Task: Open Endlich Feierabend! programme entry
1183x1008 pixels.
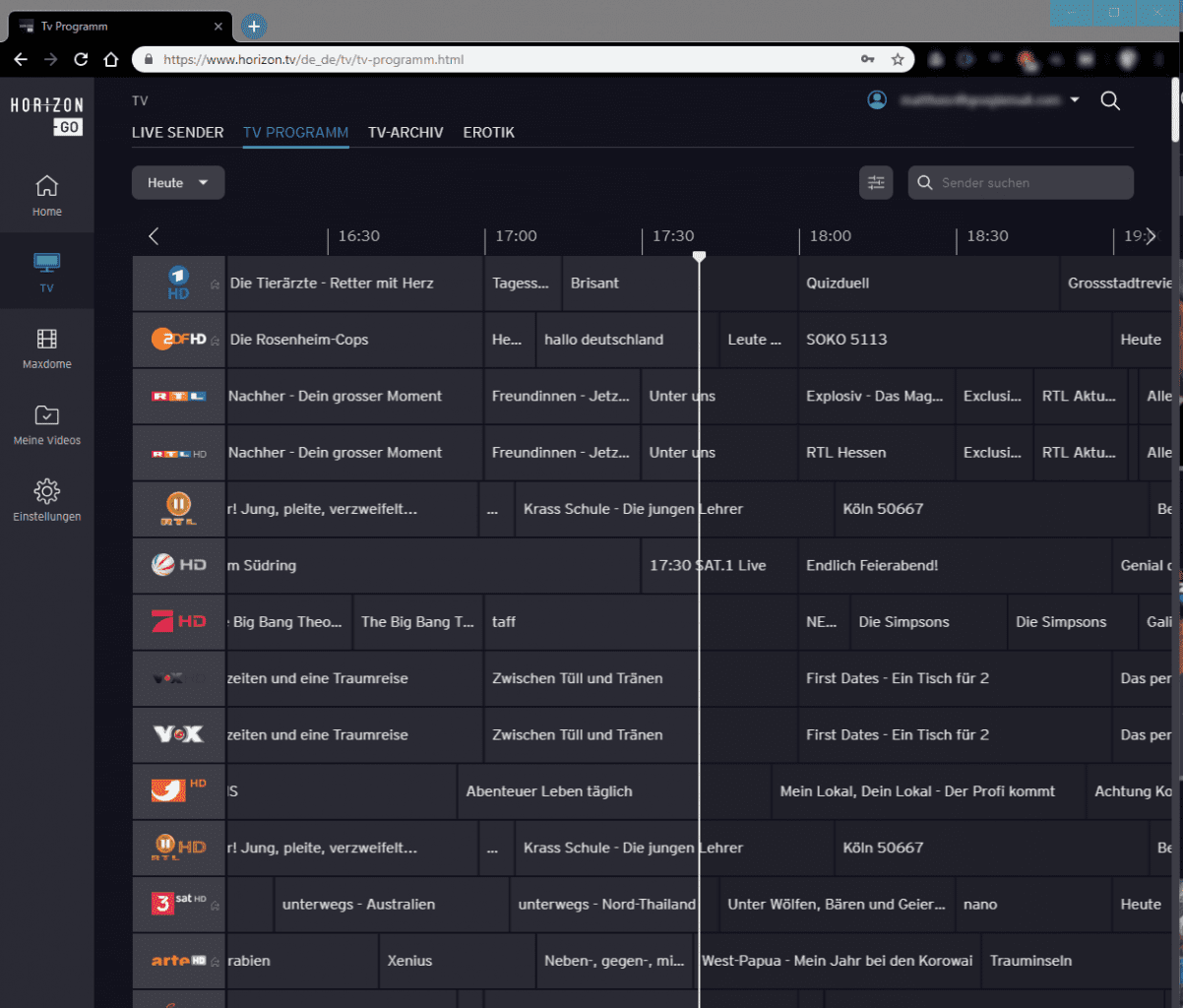Action: [x=955, y=565]
